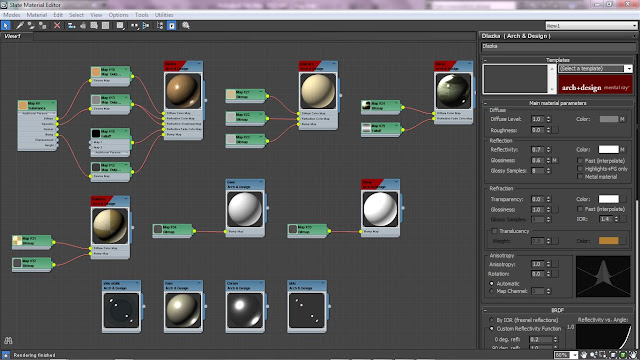640x360 pixels.
Task: Open the Select a template dropdown
Action: [x=595, y=69]
